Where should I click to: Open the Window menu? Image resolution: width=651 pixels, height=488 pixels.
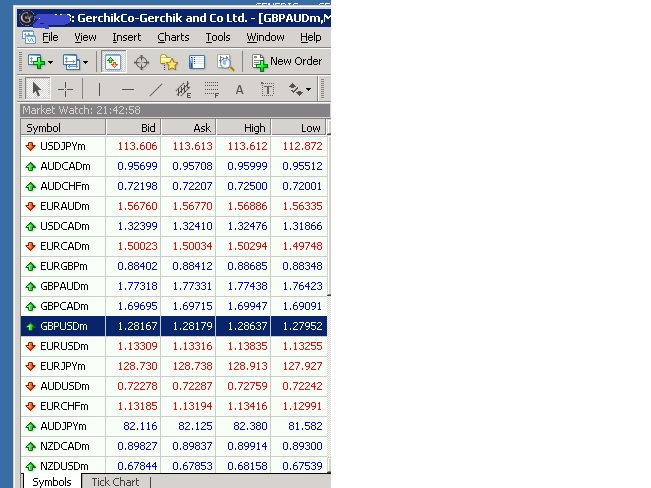(265, 37)
